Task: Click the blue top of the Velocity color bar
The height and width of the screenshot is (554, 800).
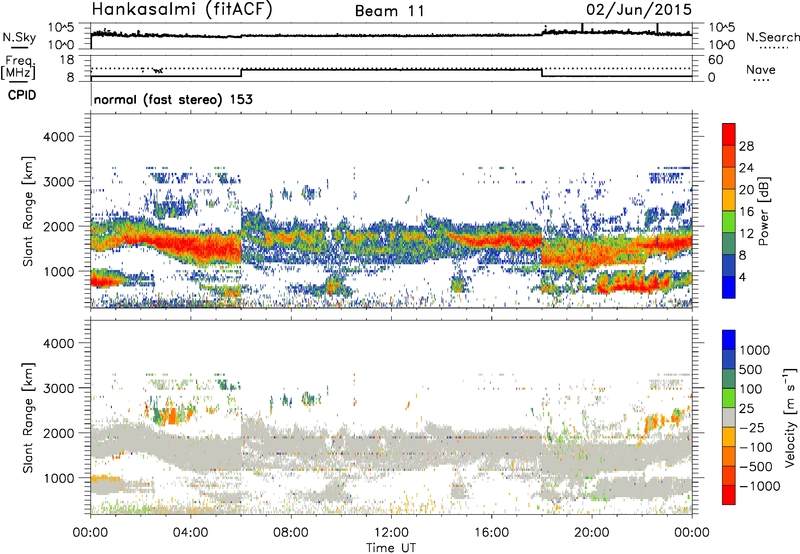Action: (x=729, y=340)
